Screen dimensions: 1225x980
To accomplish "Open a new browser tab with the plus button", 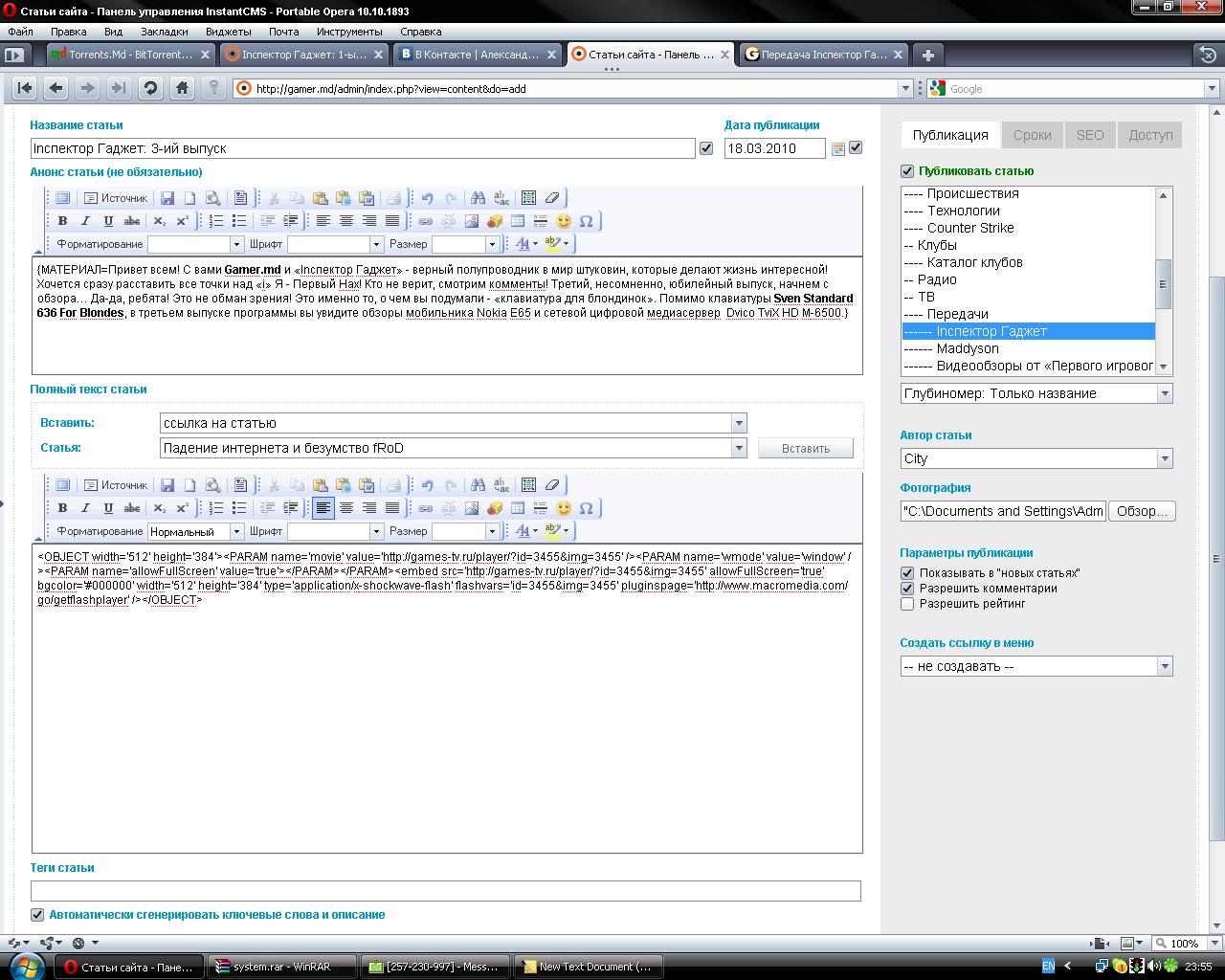I will (x=927, y=55).
